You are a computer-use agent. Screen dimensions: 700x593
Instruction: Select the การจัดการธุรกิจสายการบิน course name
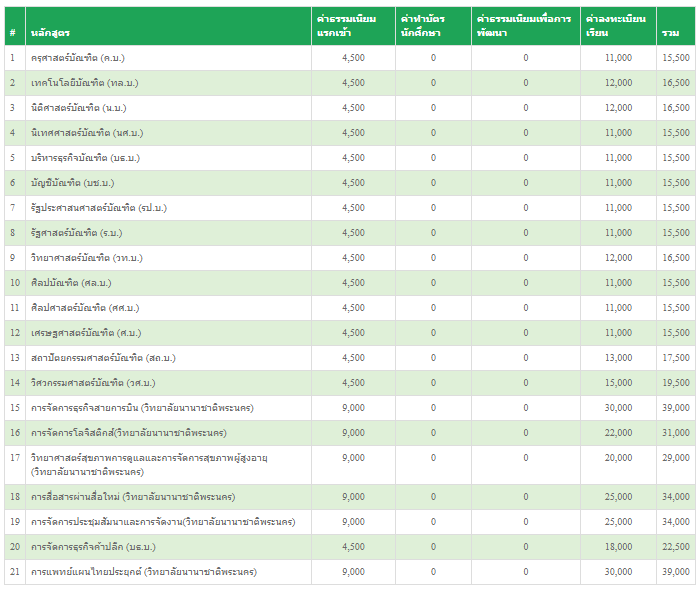coord(142,408)
